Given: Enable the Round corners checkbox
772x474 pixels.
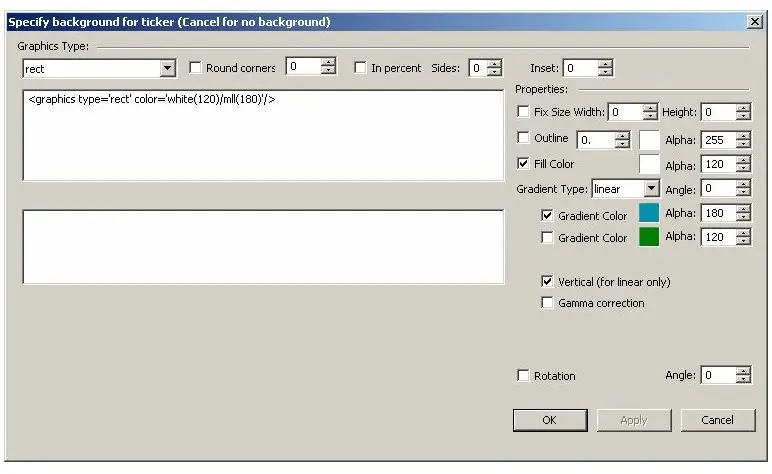Looking at the screenshot, I should 196,68.
